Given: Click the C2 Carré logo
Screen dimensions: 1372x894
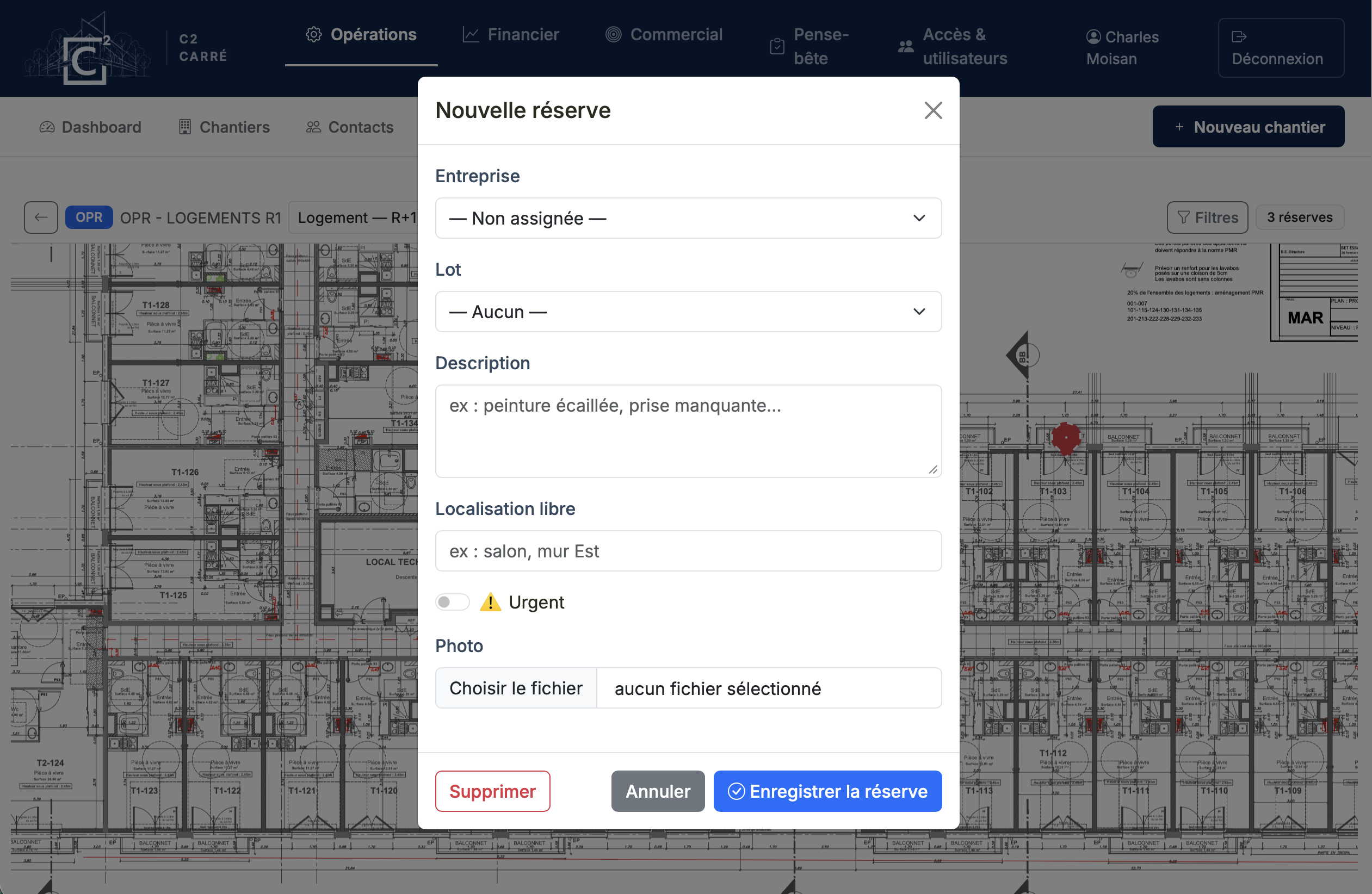Looking at the screenshot, I should [x=87, y=48].
